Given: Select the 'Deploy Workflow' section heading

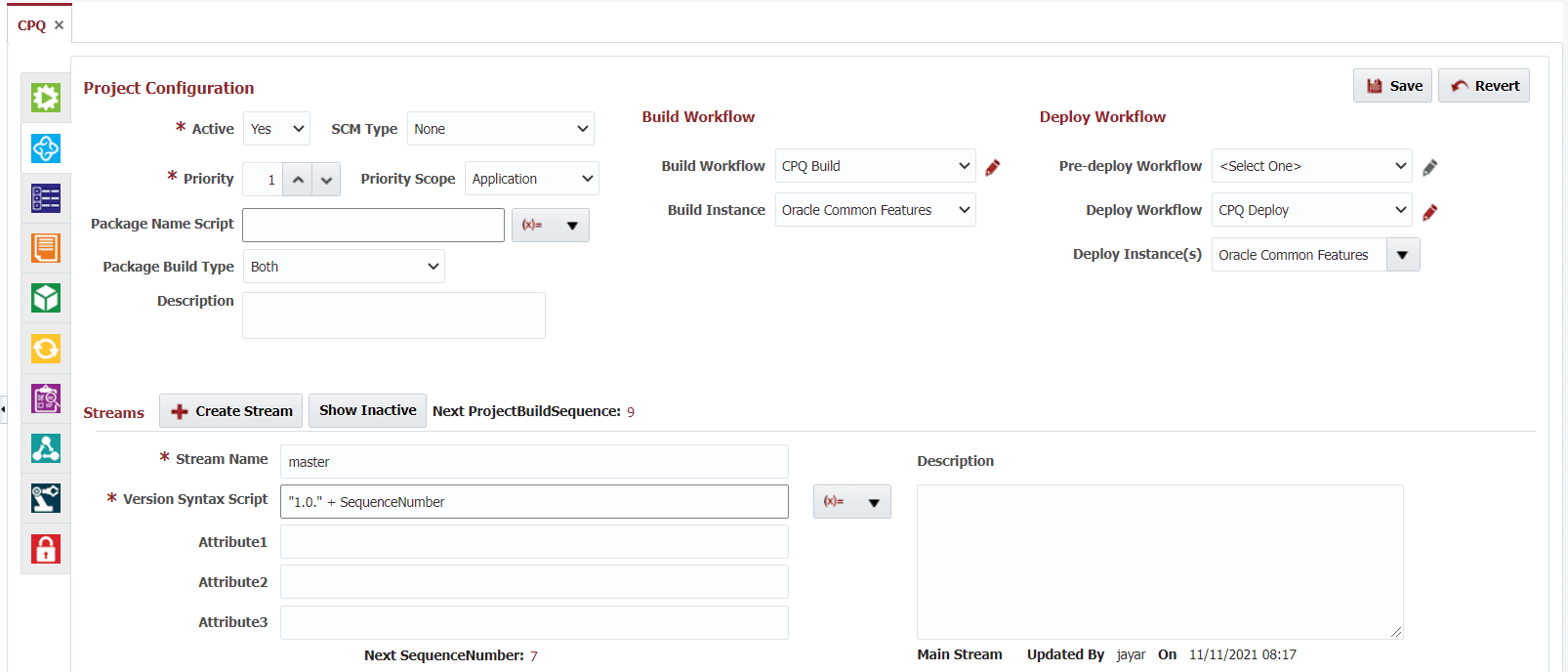Looking at the screenshot, I should pyautogui.click(x=1102, y=117).
